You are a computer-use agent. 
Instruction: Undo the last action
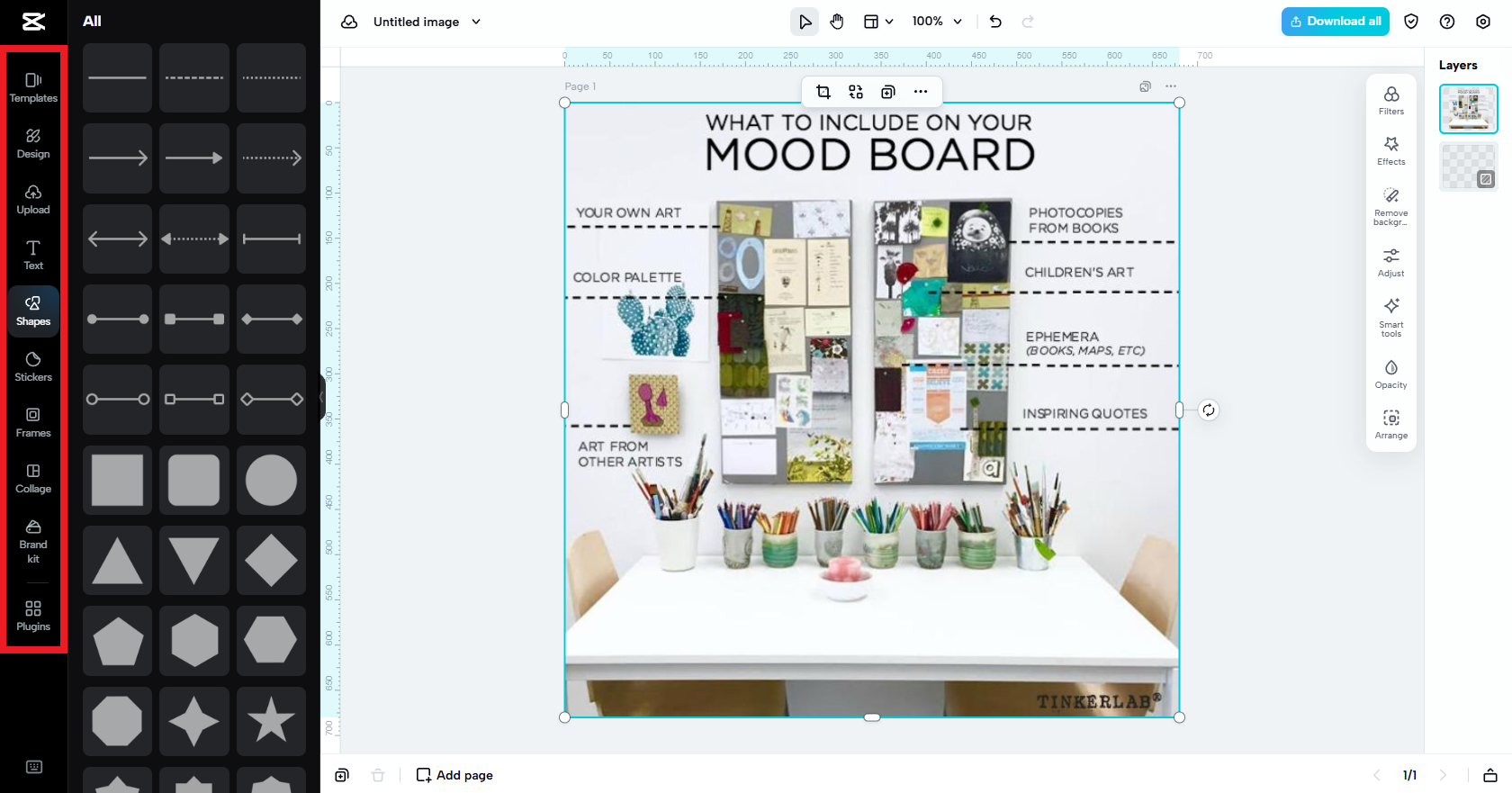(x=995, y=22)
